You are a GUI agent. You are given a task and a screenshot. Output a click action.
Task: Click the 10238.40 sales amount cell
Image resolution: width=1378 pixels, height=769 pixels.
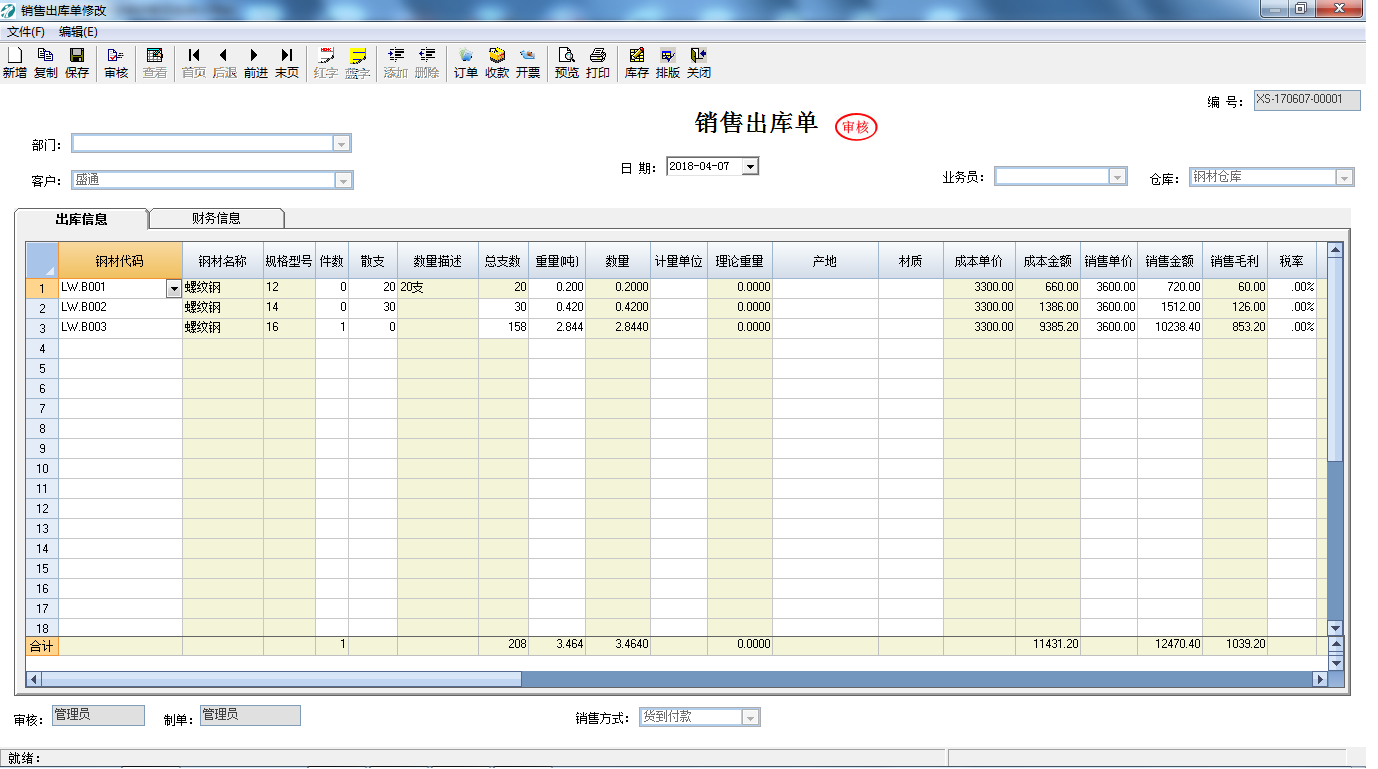(1170, 328)
